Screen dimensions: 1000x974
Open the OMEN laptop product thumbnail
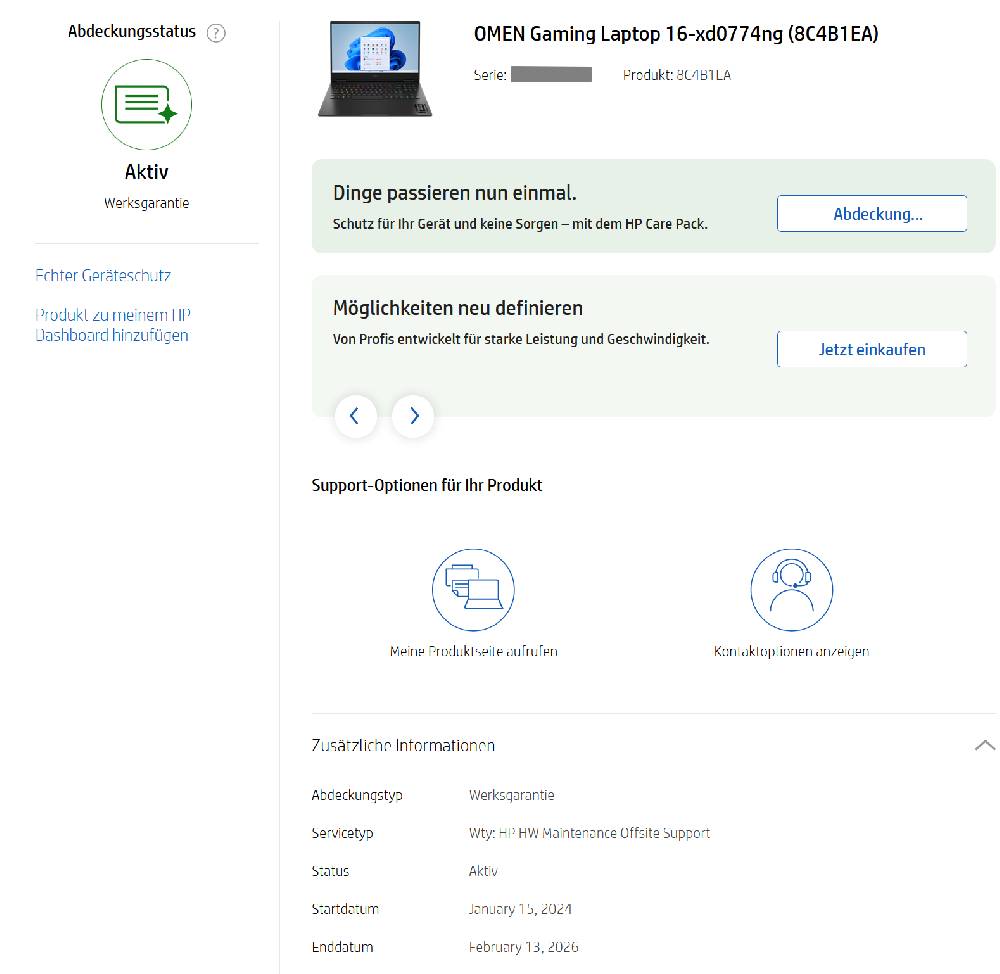(375, 69)
